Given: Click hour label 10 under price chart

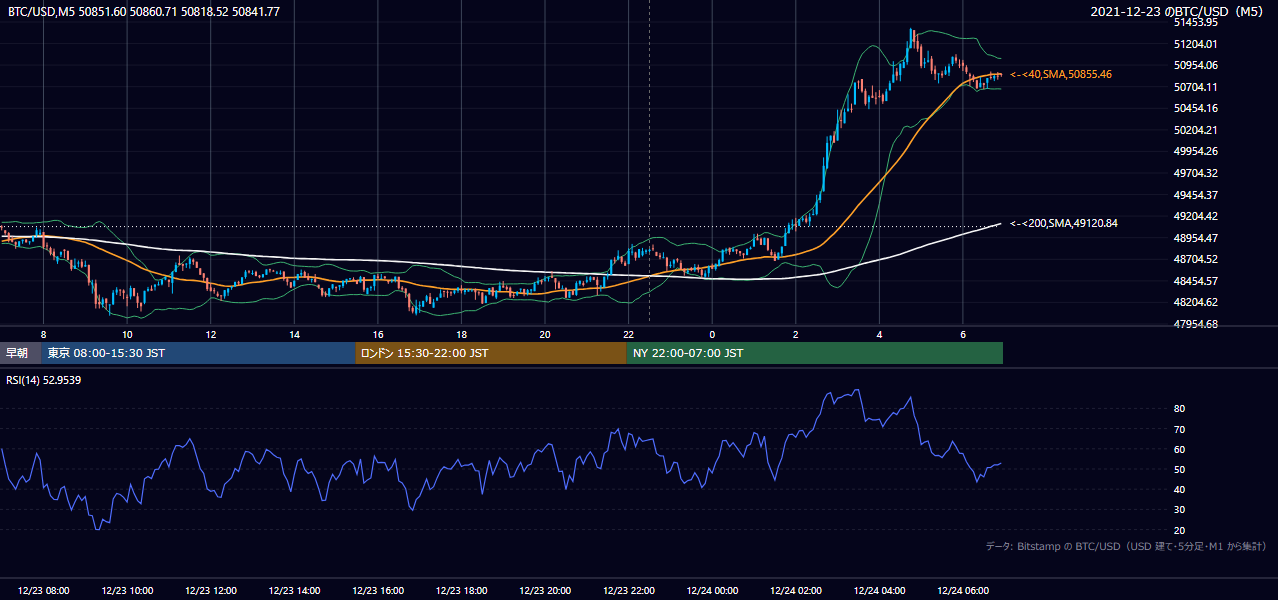Looking at the screenshot, I should point(127,334).
